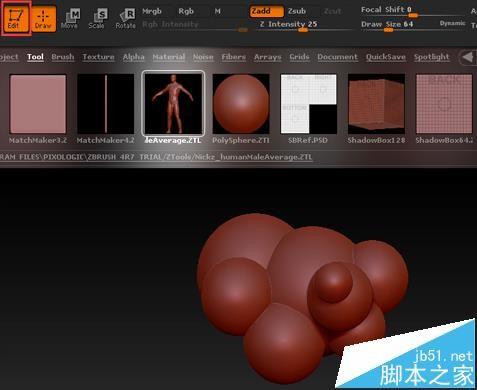Enable Mrgb painting mode
This screenshot has width=477, height=390.
coord(152,11)
